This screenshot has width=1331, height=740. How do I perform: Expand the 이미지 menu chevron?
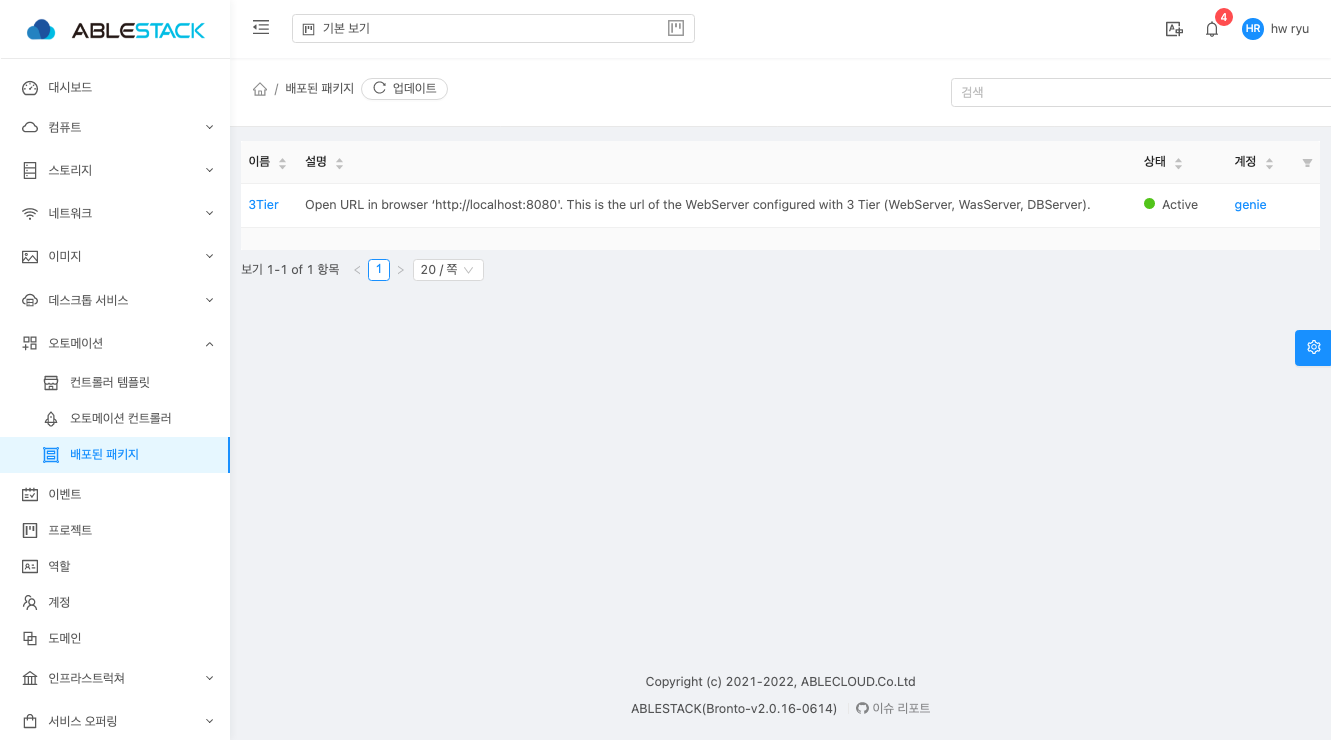click(210, 257)
